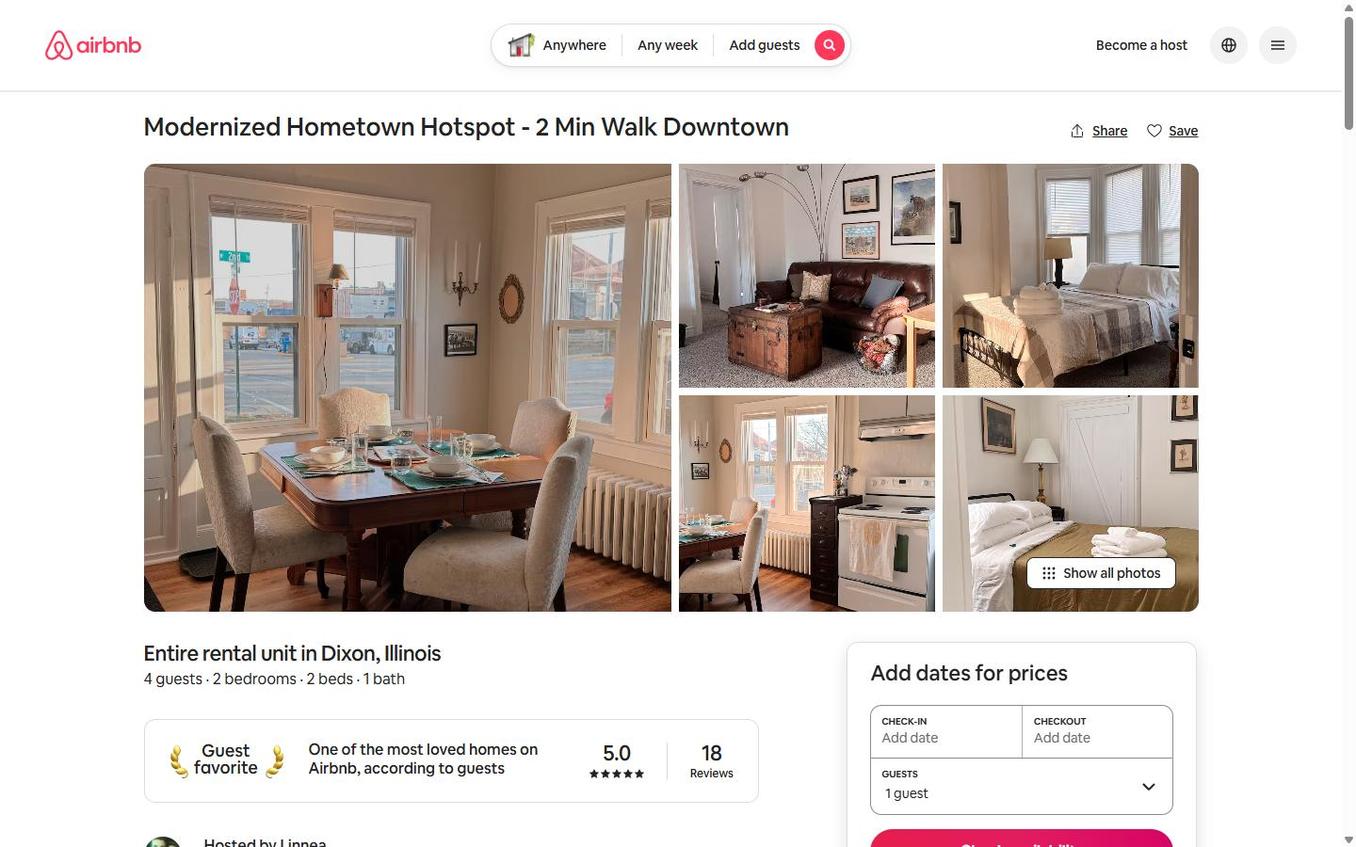Click the heart Save icon
The width and height of the screenshot is (1356, 847).
[1154, 131]
